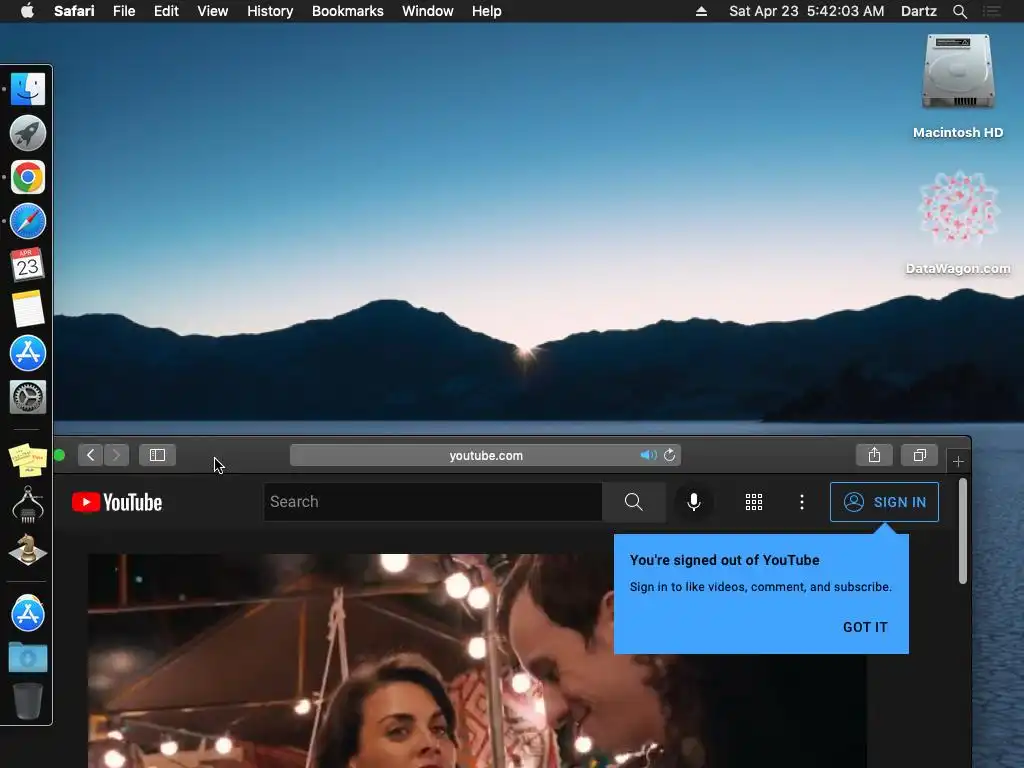The image size is (1024, 768).
Task: Mute the tab audio speaker icon
Action: tap(648, 455)
